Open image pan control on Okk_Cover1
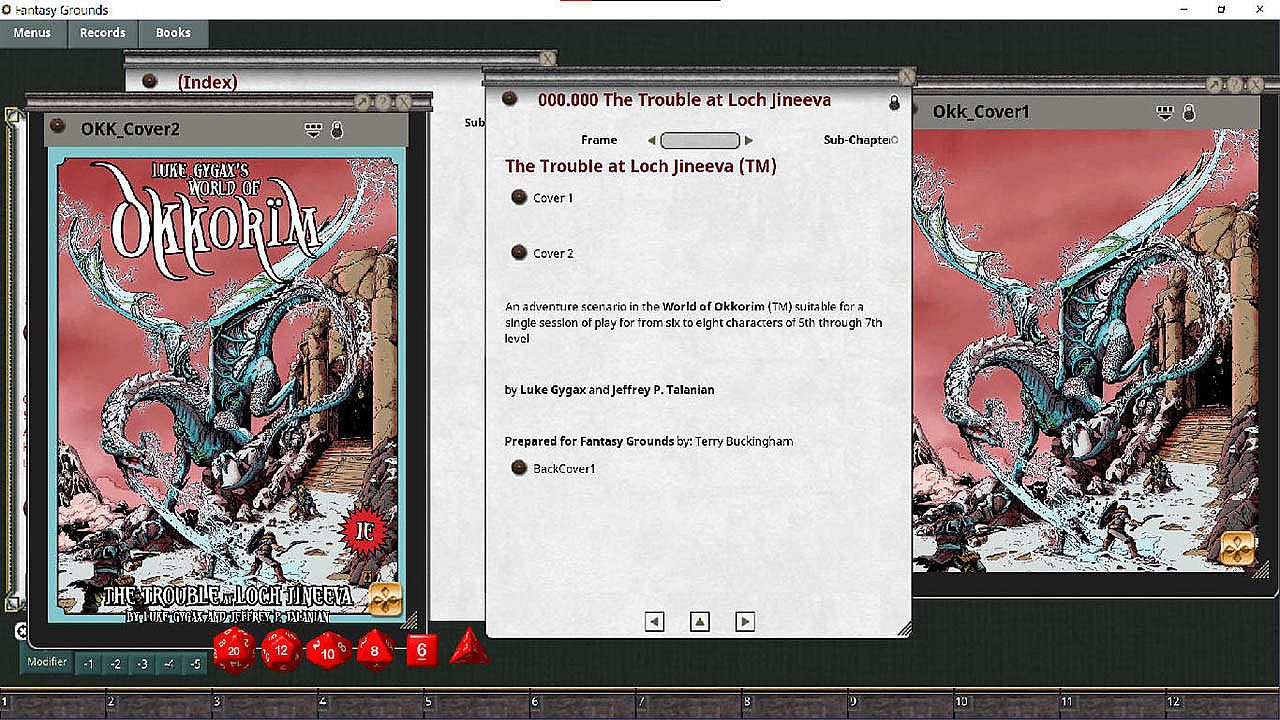Image resolution: width=1280 pixels, height=720 pixels. [1238, 548]
